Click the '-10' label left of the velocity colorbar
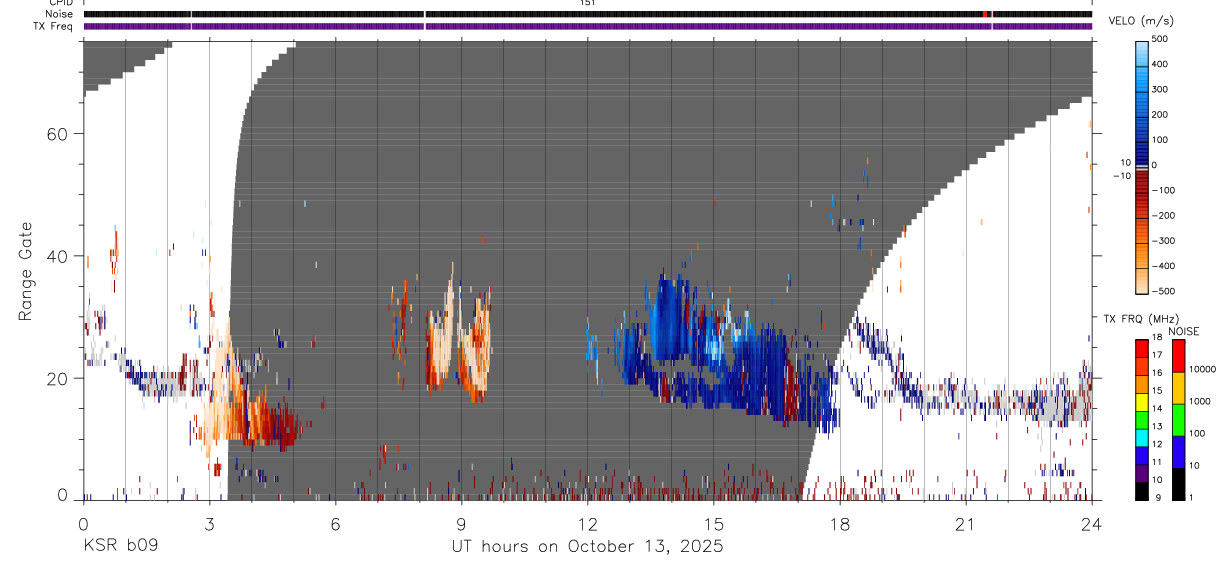Image resolution: width=1228 pixels, height=567 pixels. [x=1121, y=175]
